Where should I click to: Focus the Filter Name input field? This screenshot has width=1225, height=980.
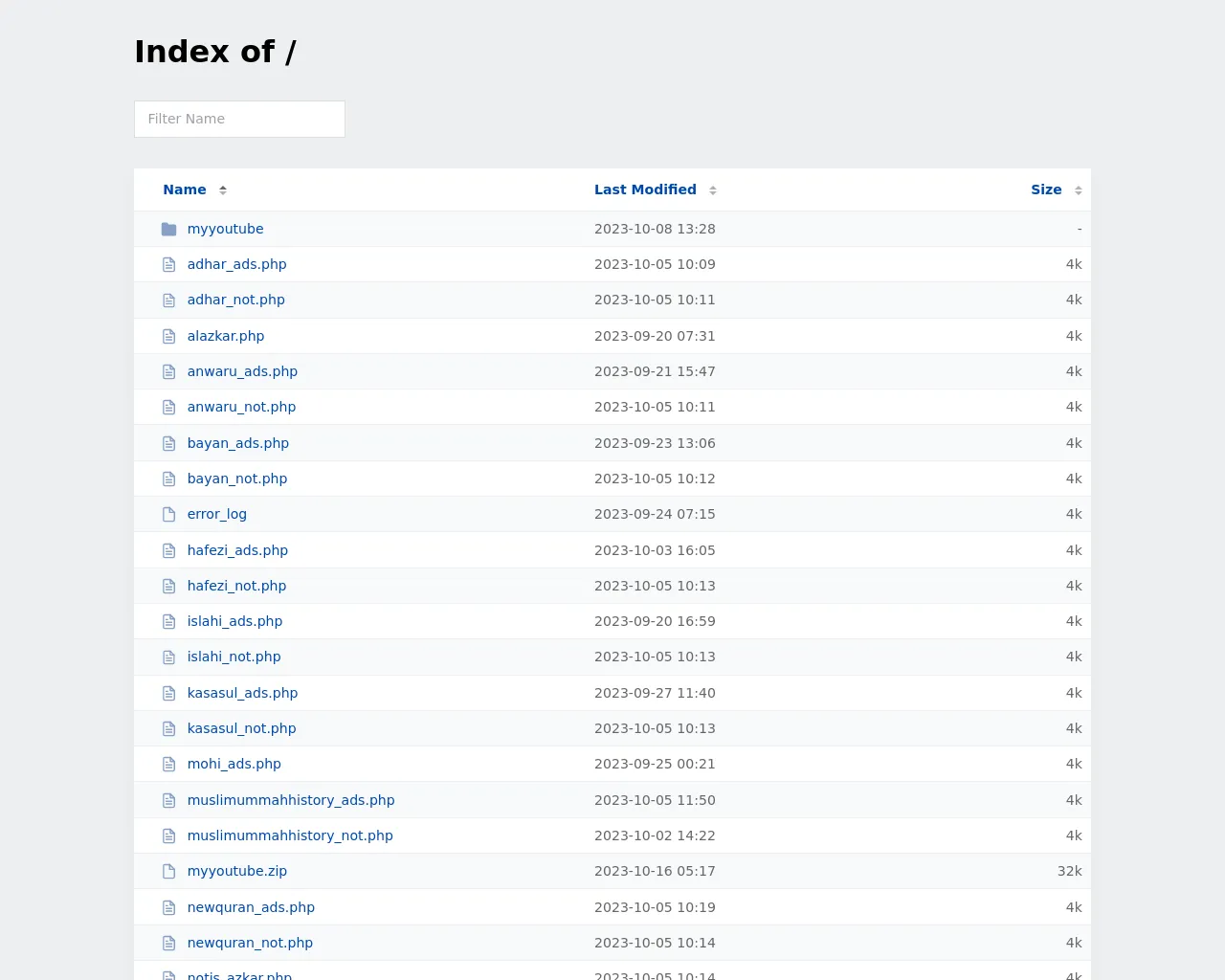coord(239,119)
